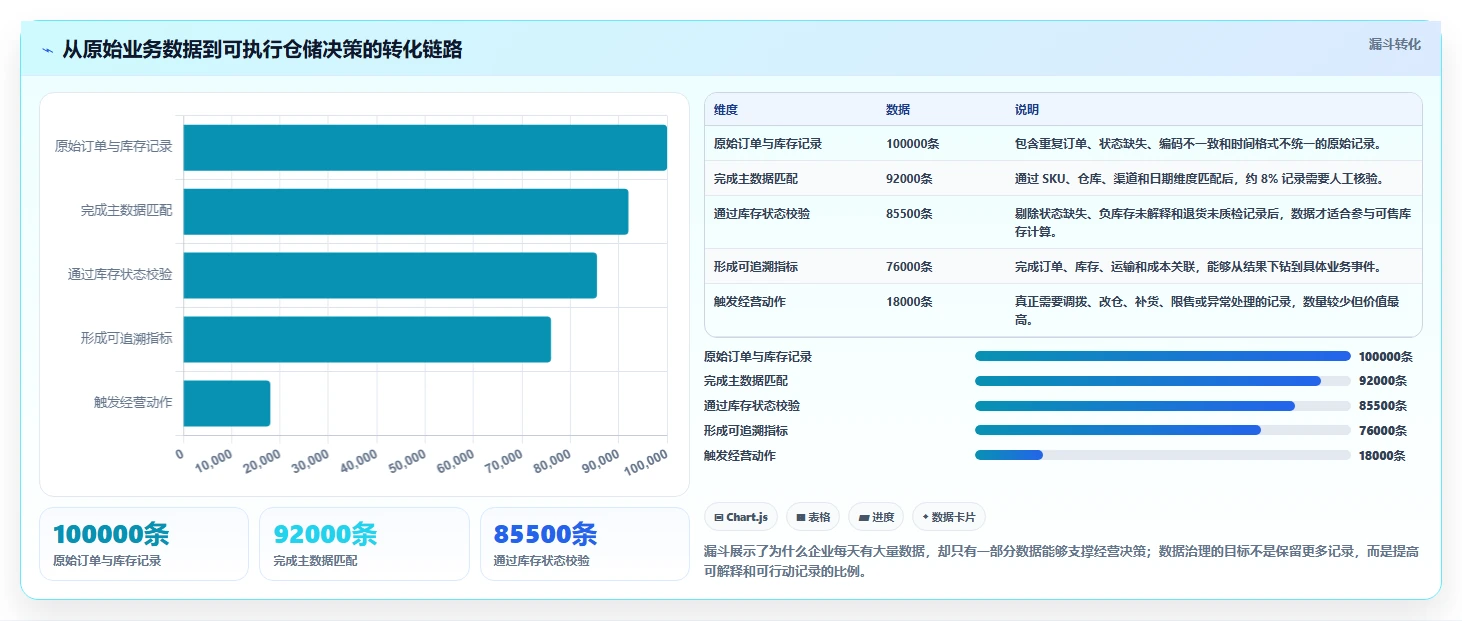Click the chart bar for 形成可追溯指标
Screen dimensions: 1462x621
coord(367,339)
